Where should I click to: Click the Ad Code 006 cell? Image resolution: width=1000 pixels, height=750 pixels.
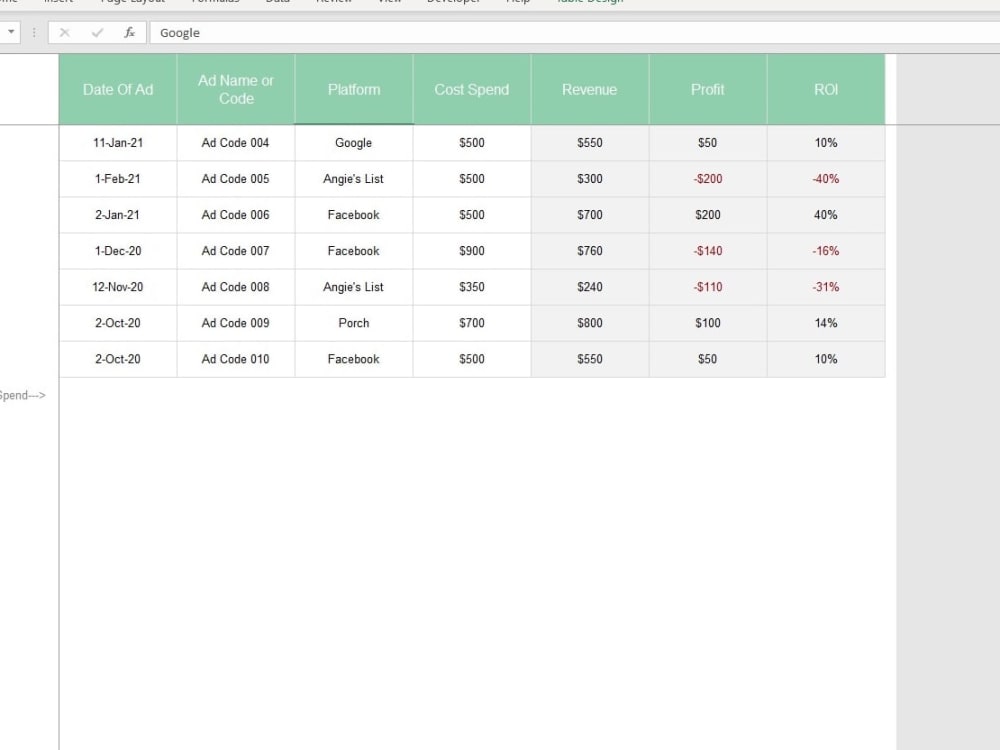[236, 215]
